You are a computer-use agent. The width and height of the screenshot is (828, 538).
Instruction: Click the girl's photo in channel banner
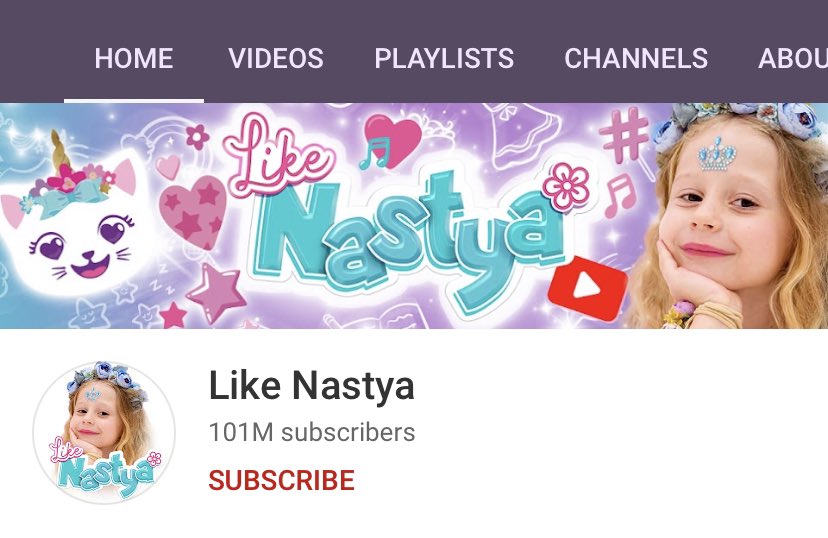731,215
